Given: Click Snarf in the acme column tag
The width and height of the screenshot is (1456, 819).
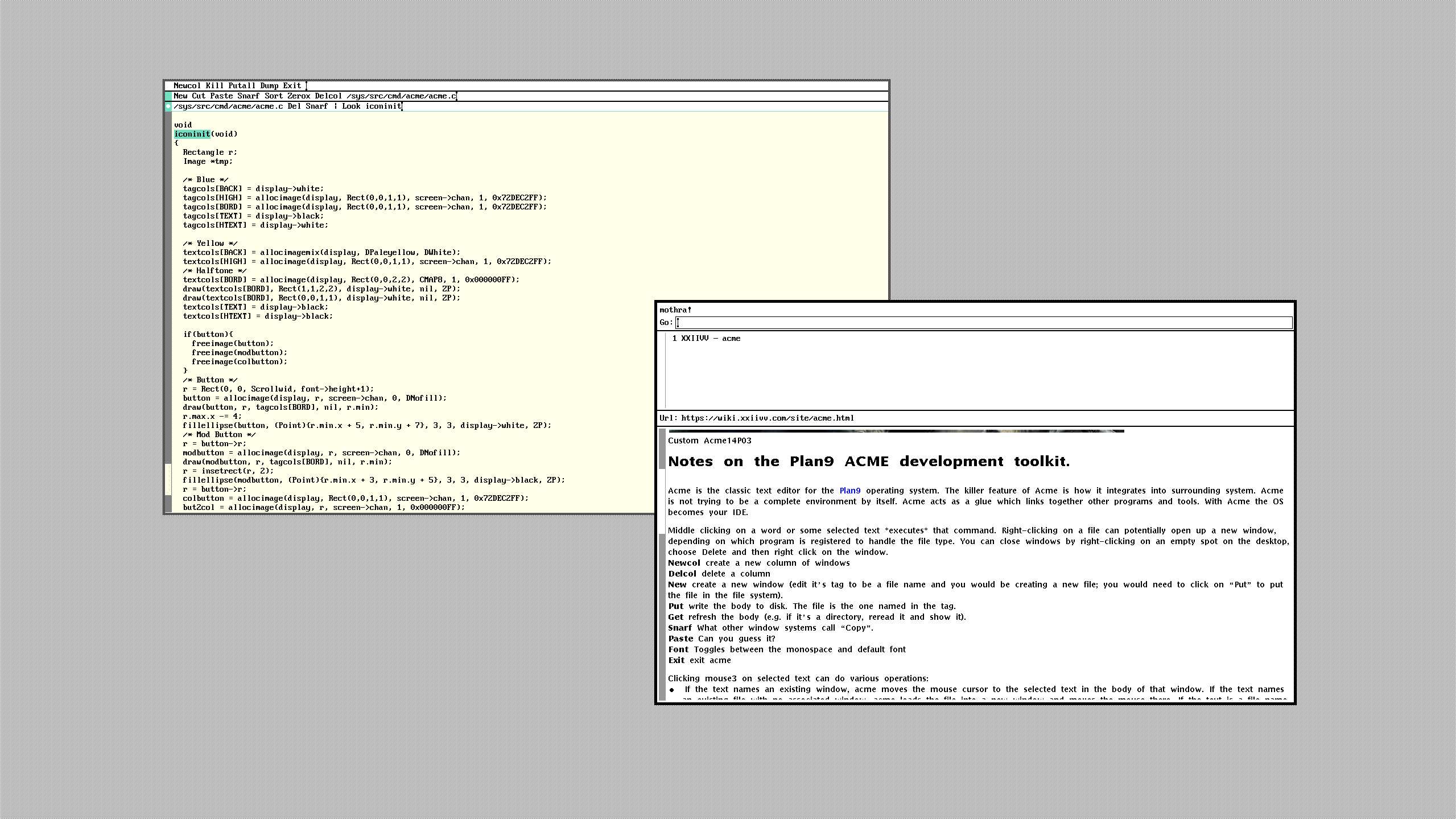Looking at the screenshot, I should (249, 96).
